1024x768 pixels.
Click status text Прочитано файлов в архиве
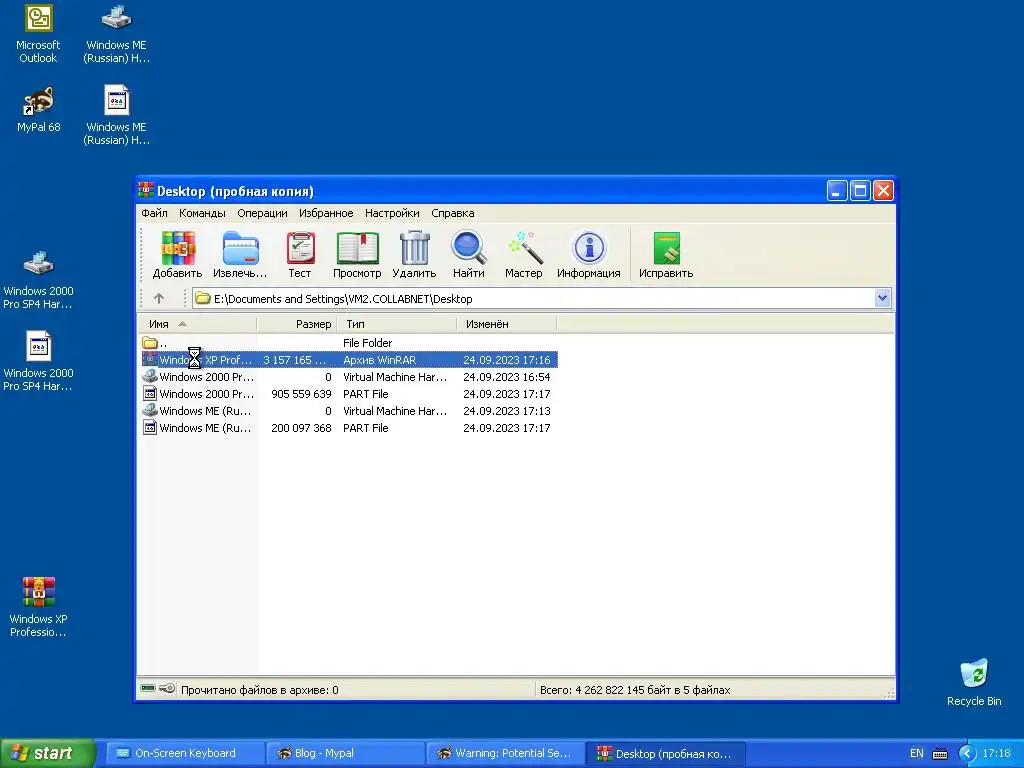pyautogui.click(x=259, y=690)
